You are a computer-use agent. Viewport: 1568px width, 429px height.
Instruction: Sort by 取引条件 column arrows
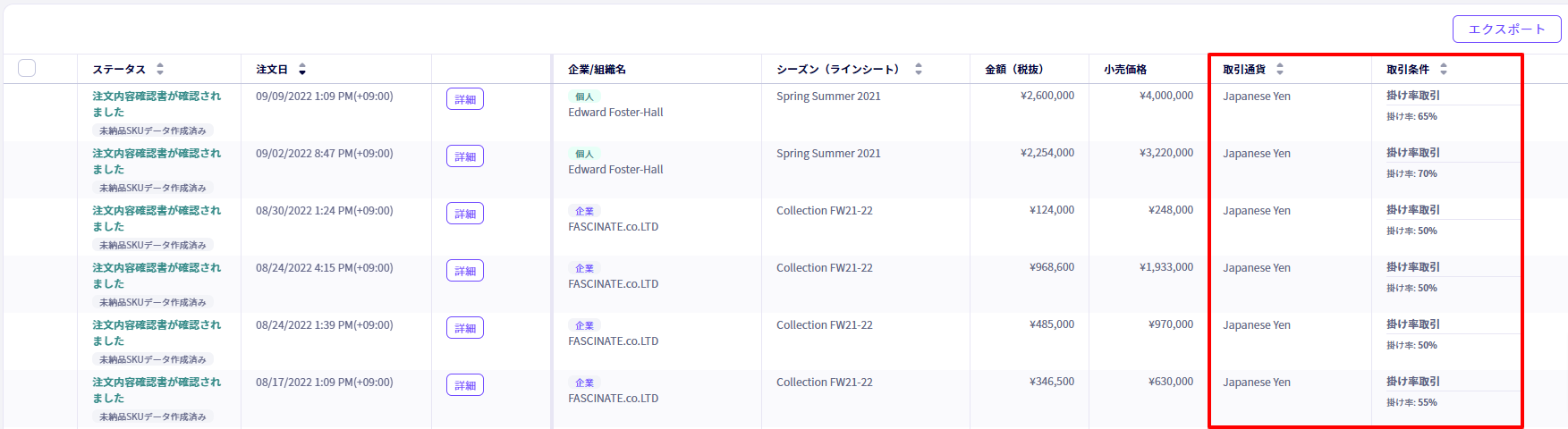1444,69
